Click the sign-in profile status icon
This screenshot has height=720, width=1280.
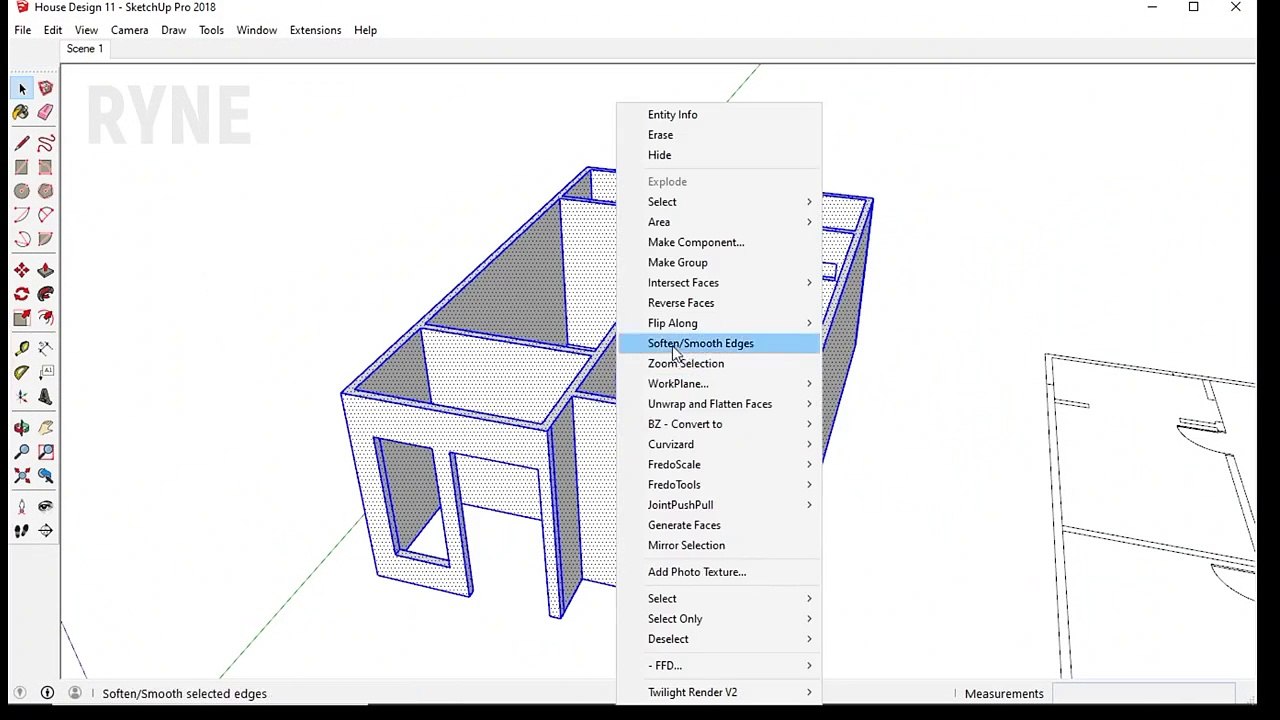tap(75, 693)
